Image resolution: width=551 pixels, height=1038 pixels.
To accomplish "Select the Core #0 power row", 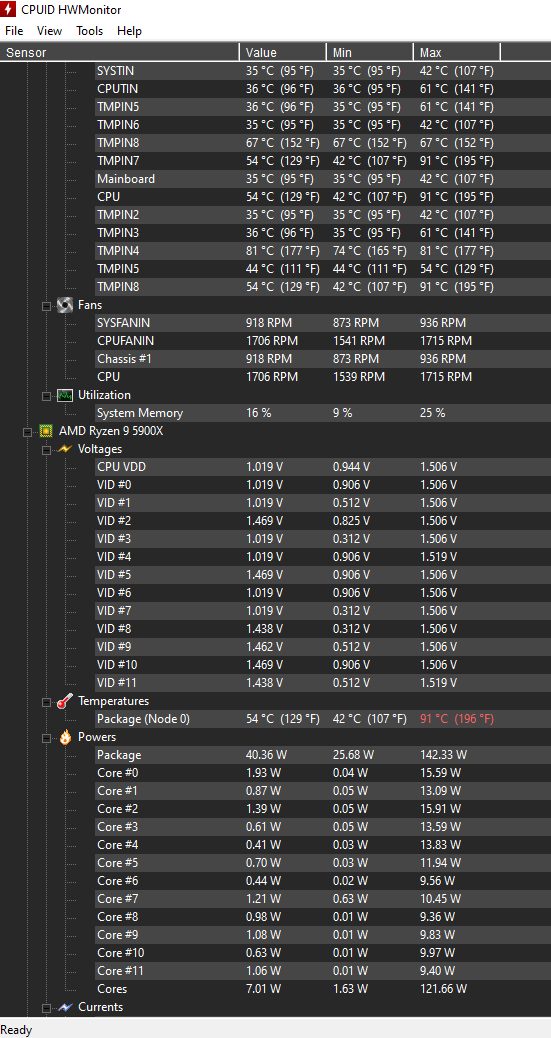I will coord(323,773).
